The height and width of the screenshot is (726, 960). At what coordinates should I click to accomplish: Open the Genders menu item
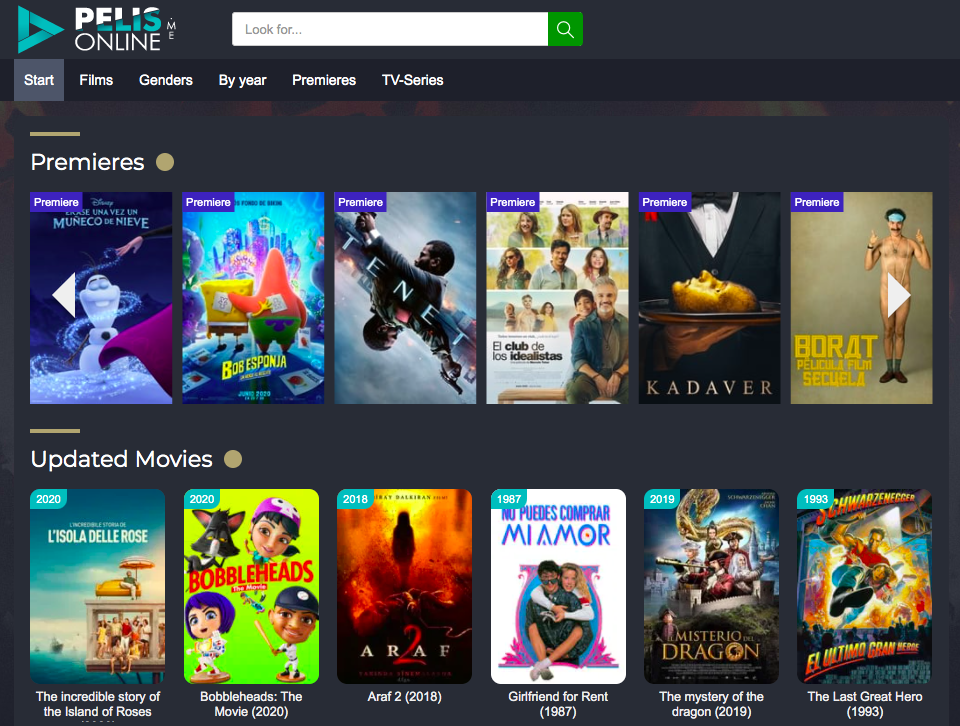(166, 80)
